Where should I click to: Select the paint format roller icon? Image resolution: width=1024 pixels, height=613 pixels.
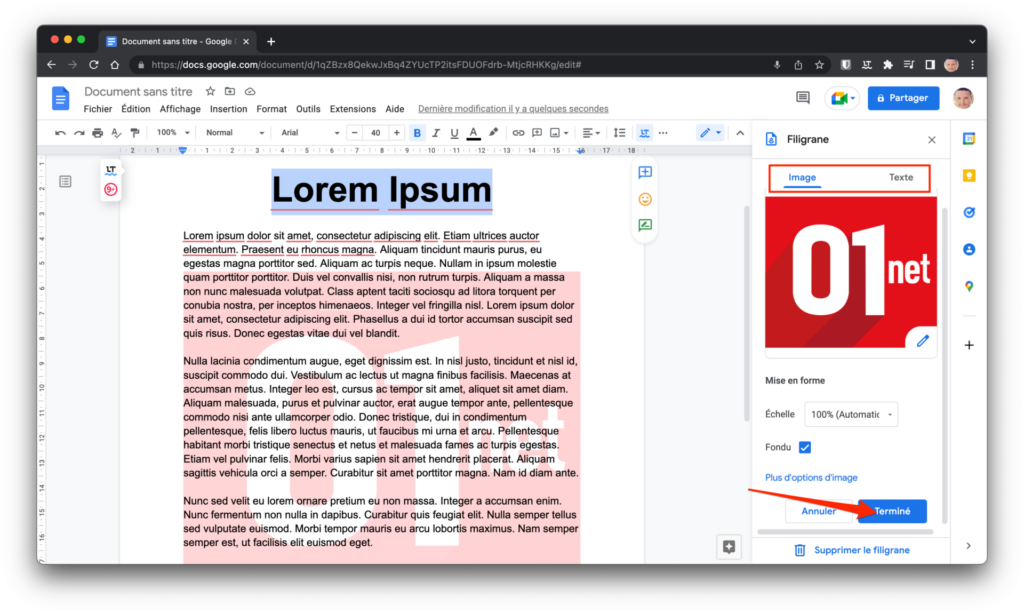(x=135, y=133)
